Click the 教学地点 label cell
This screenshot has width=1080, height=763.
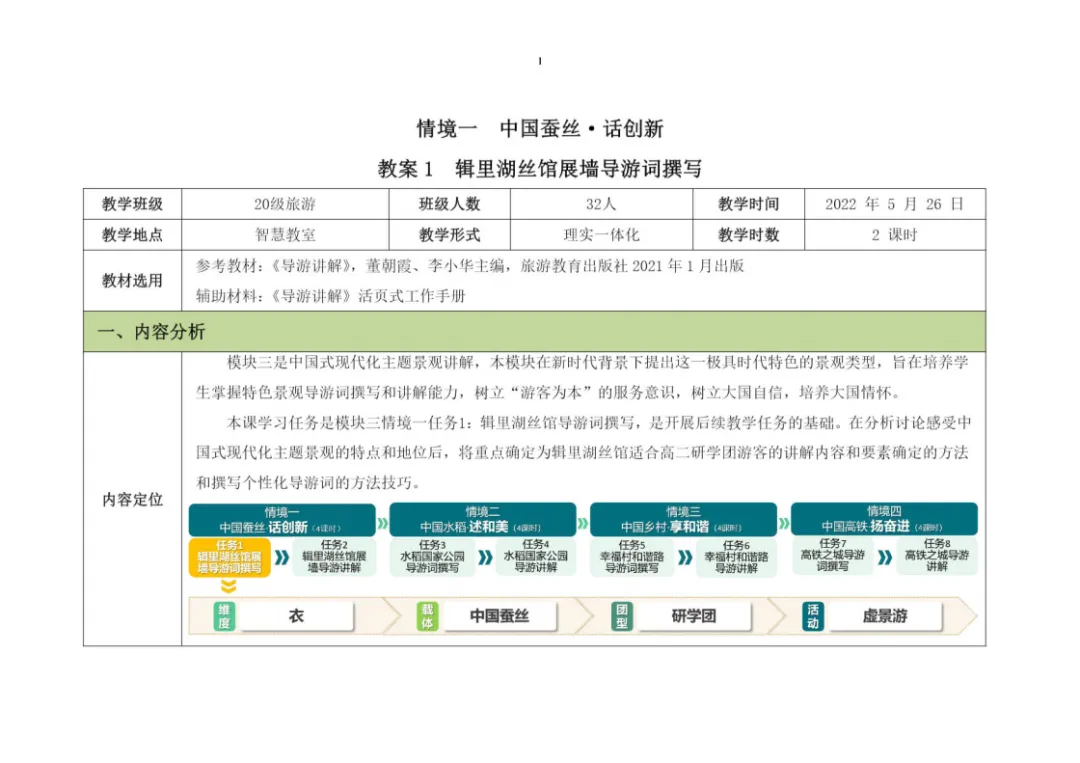point(132,236)
